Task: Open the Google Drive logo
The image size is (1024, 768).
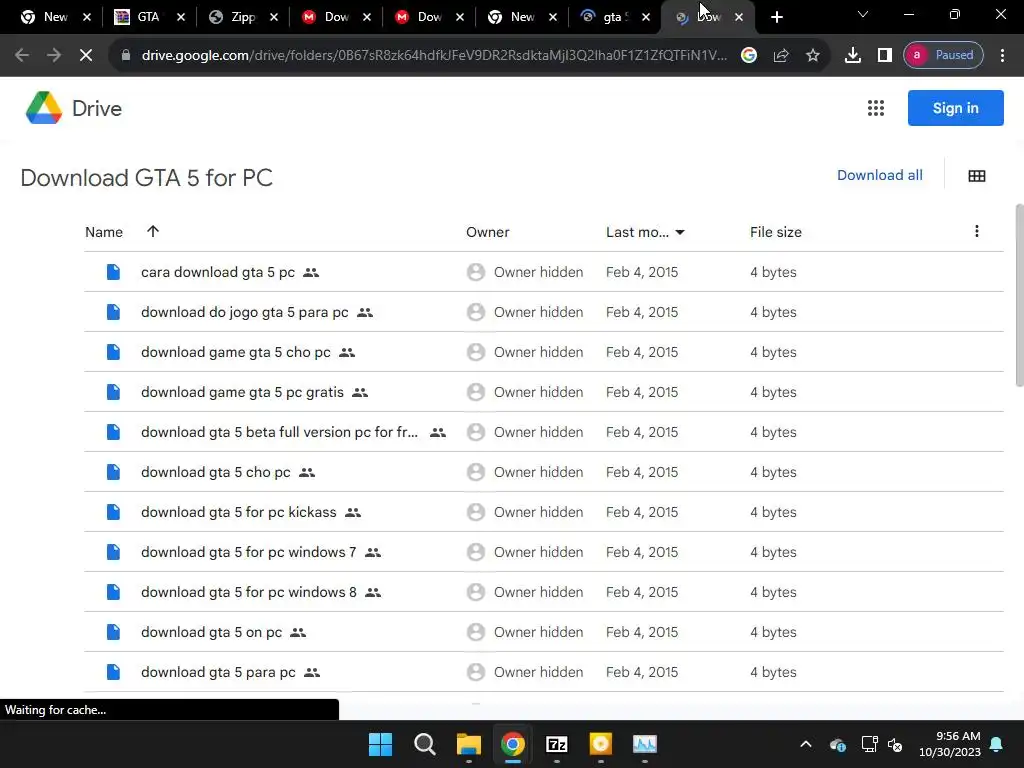Action: pos(44,108)
